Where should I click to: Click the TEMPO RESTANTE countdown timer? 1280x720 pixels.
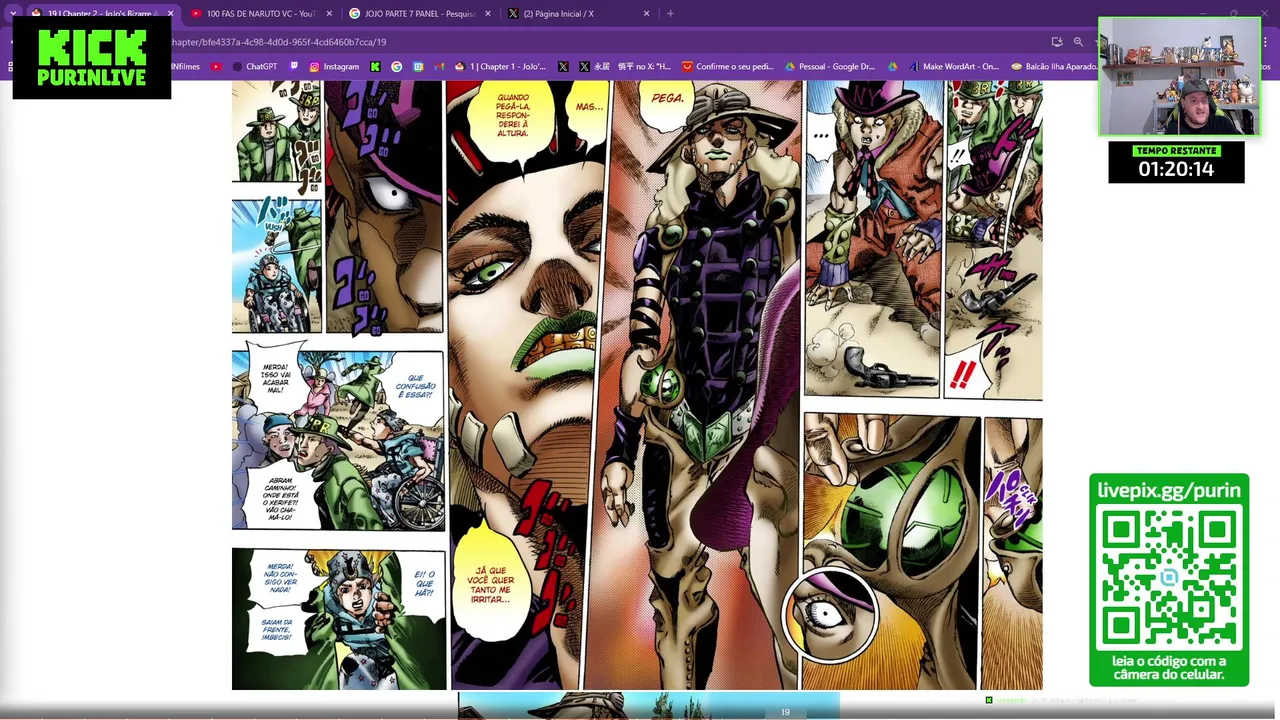[1176, 162]
